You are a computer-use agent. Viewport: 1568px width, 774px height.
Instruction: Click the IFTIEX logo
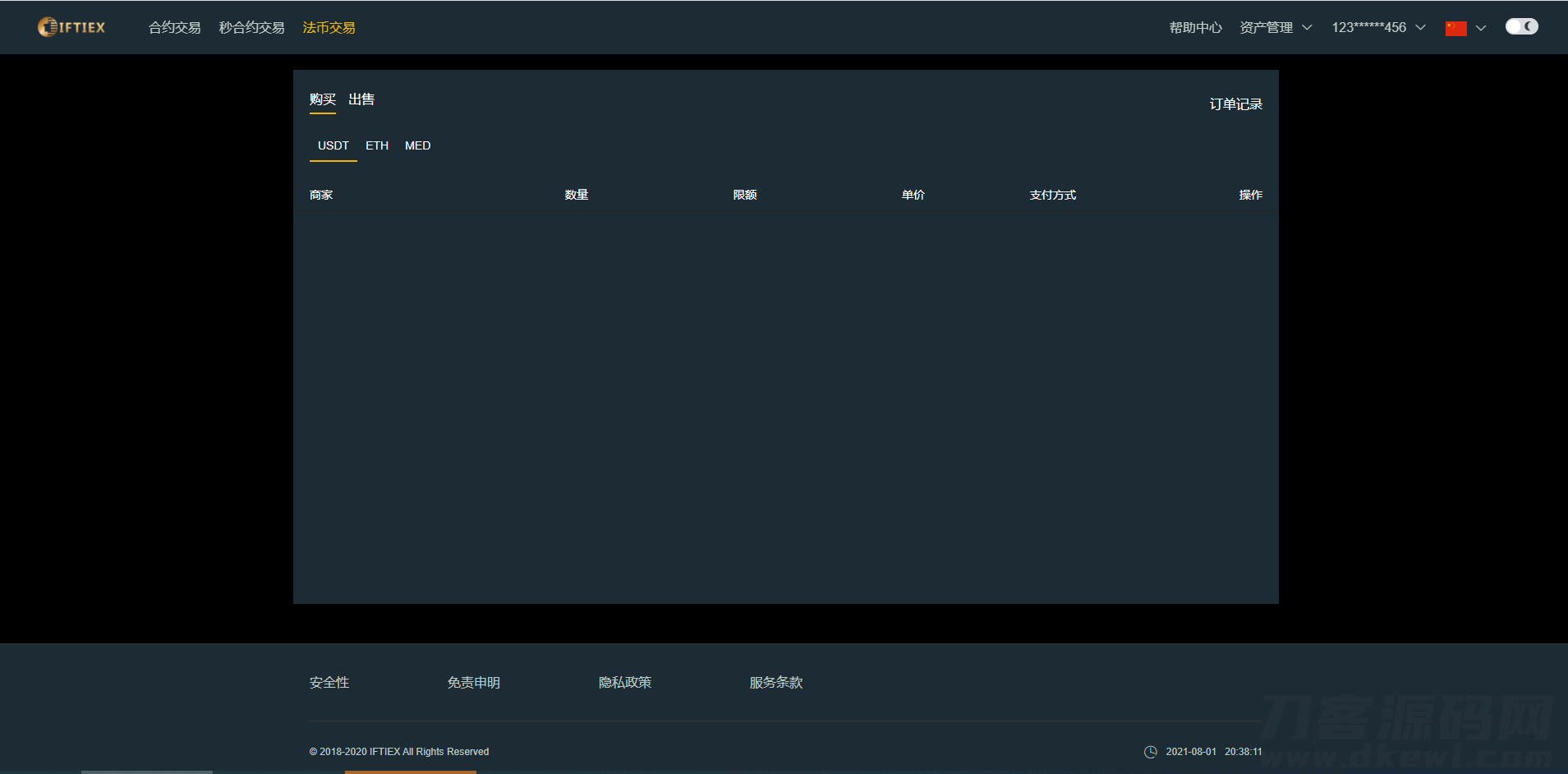click(71, 27)
